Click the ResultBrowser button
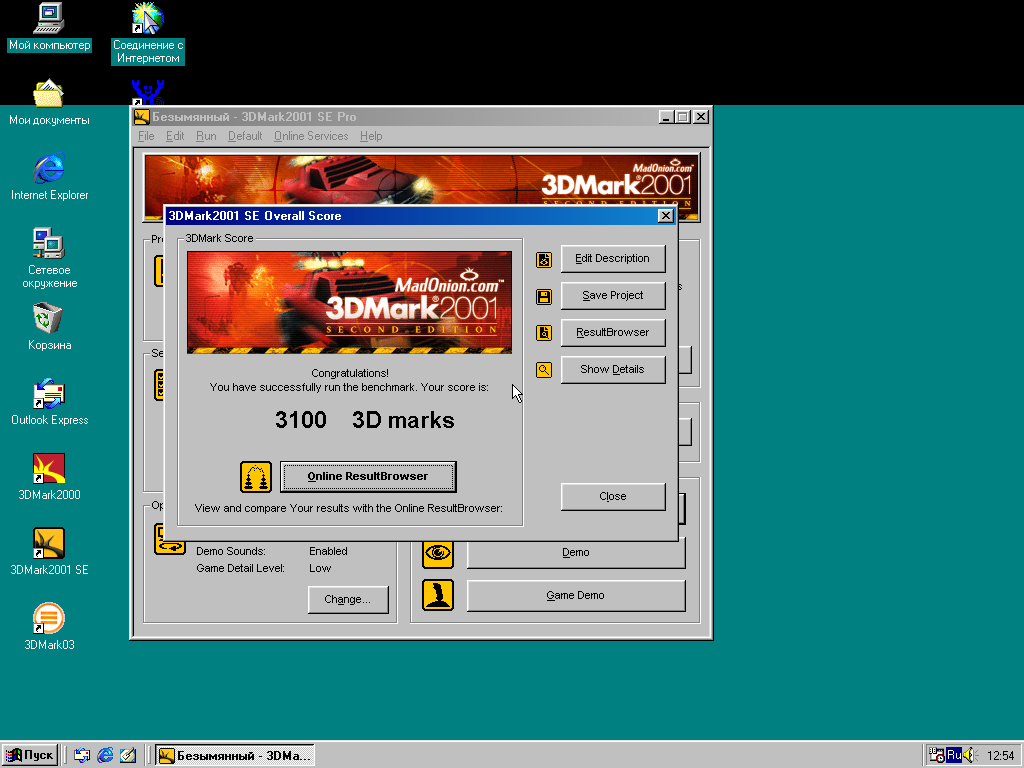 (613, 332)
